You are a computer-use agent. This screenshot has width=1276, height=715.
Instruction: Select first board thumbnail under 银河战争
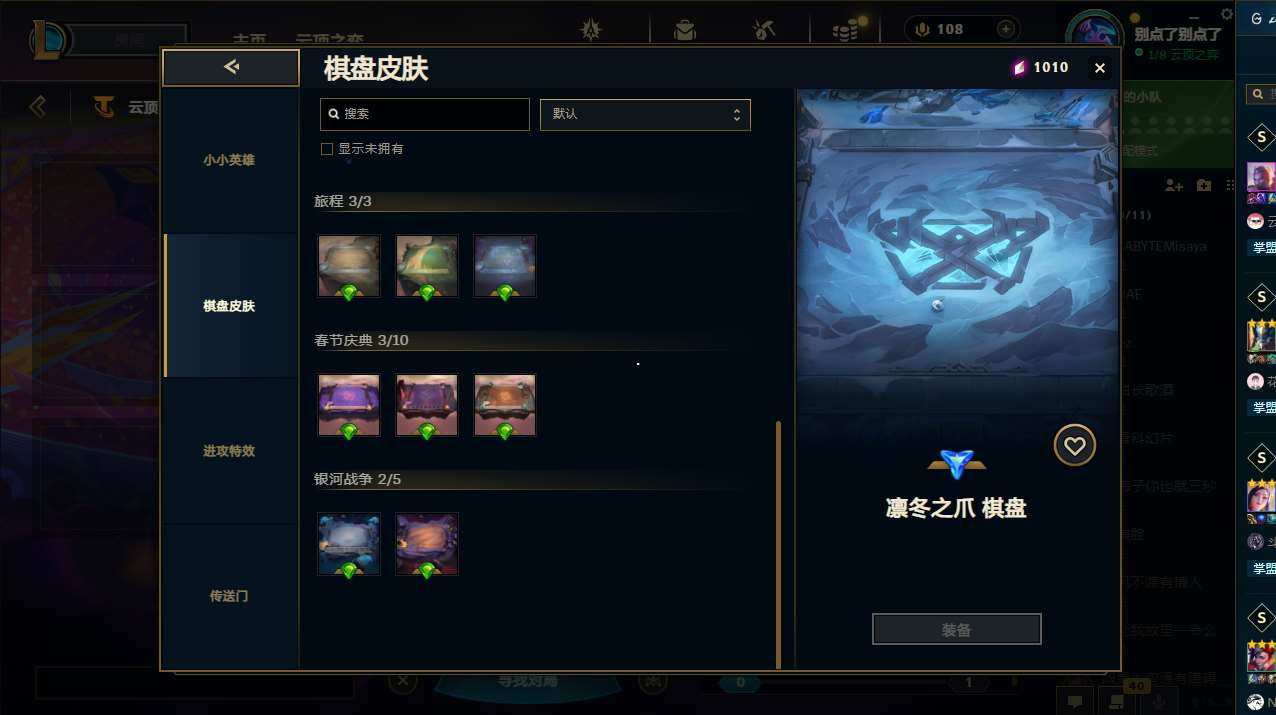click(349, 545)
